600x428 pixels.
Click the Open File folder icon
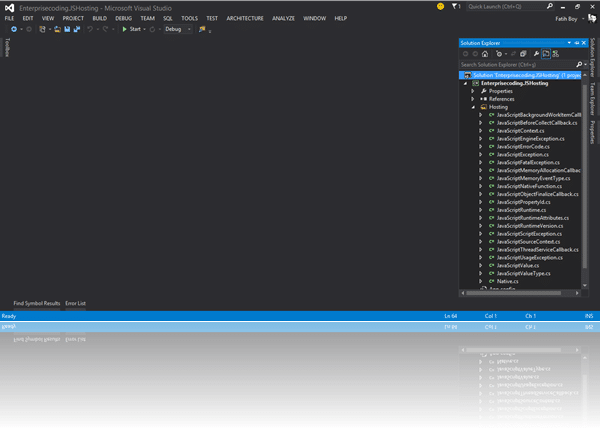[x=57, y=29]
